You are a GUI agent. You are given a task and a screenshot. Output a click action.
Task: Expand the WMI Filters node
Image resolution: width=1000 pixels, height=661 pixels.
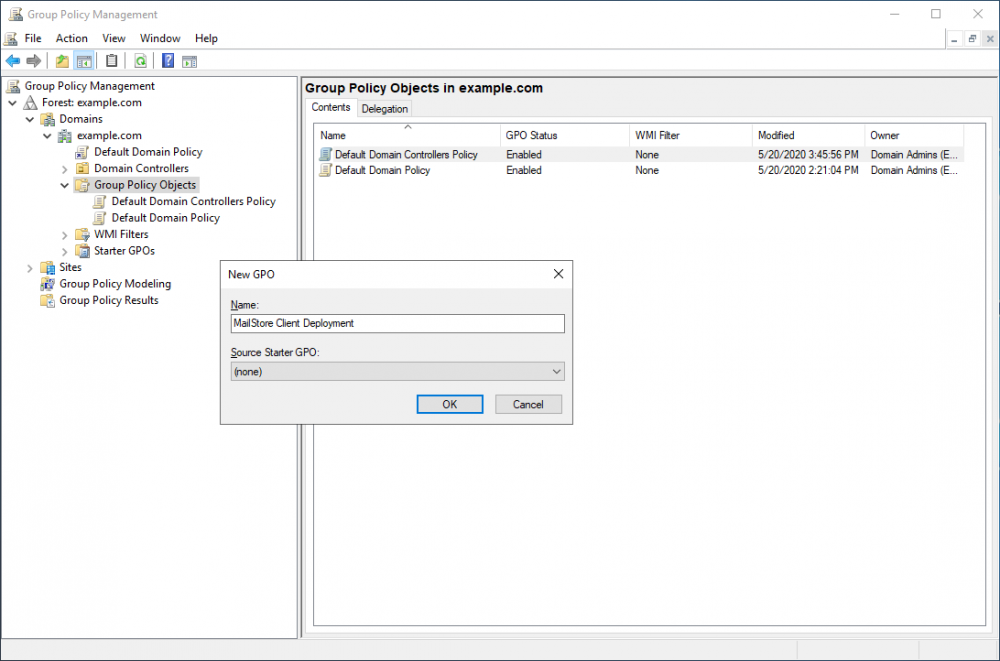coord(65,234)
